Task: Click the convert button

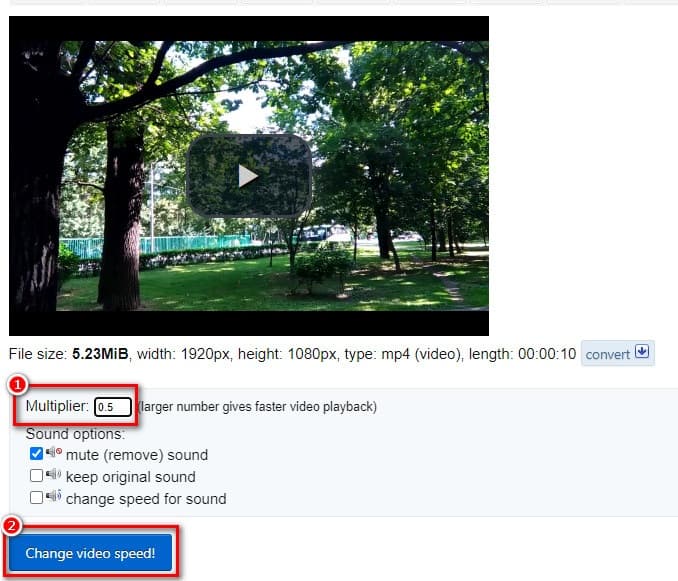Action: coord(617,353)
